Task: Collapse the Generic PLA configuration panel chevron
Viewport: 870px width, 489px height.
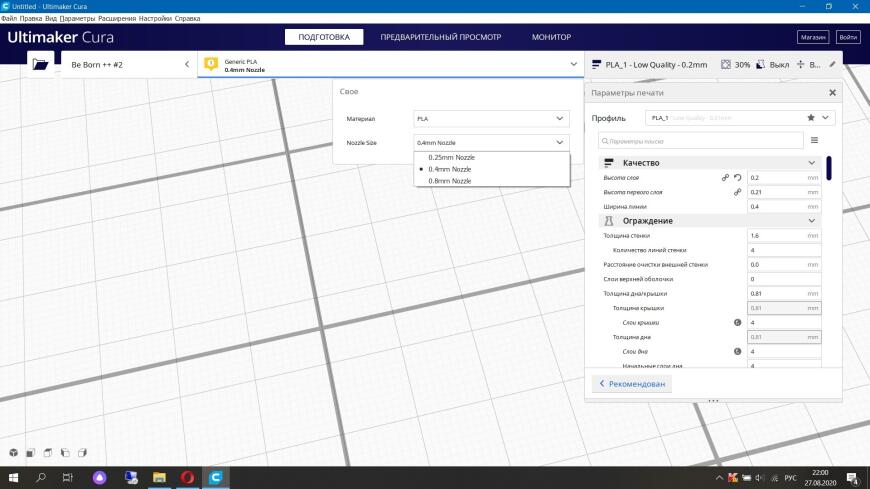Action: (573, 64)
